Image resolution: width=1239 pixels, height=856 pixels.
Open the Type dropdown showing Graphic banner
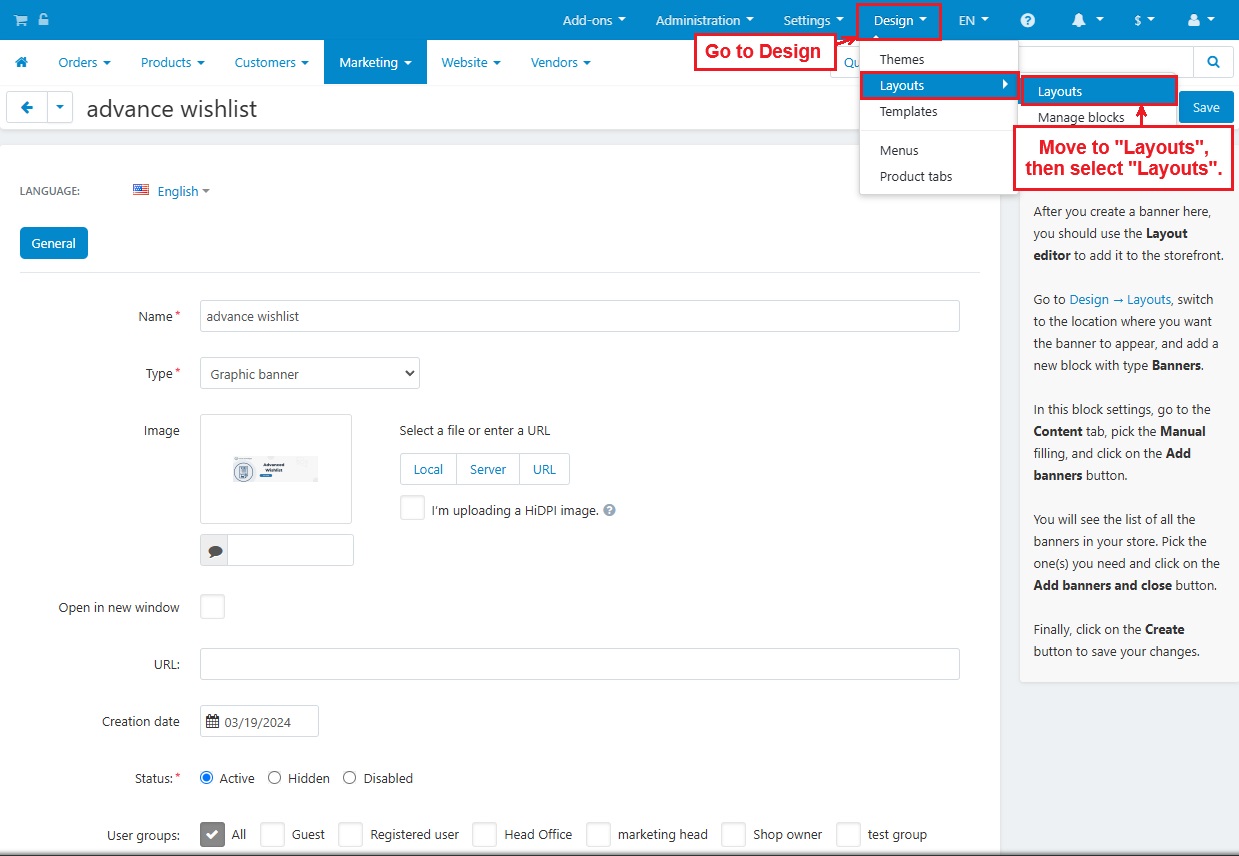pos(310,374)
